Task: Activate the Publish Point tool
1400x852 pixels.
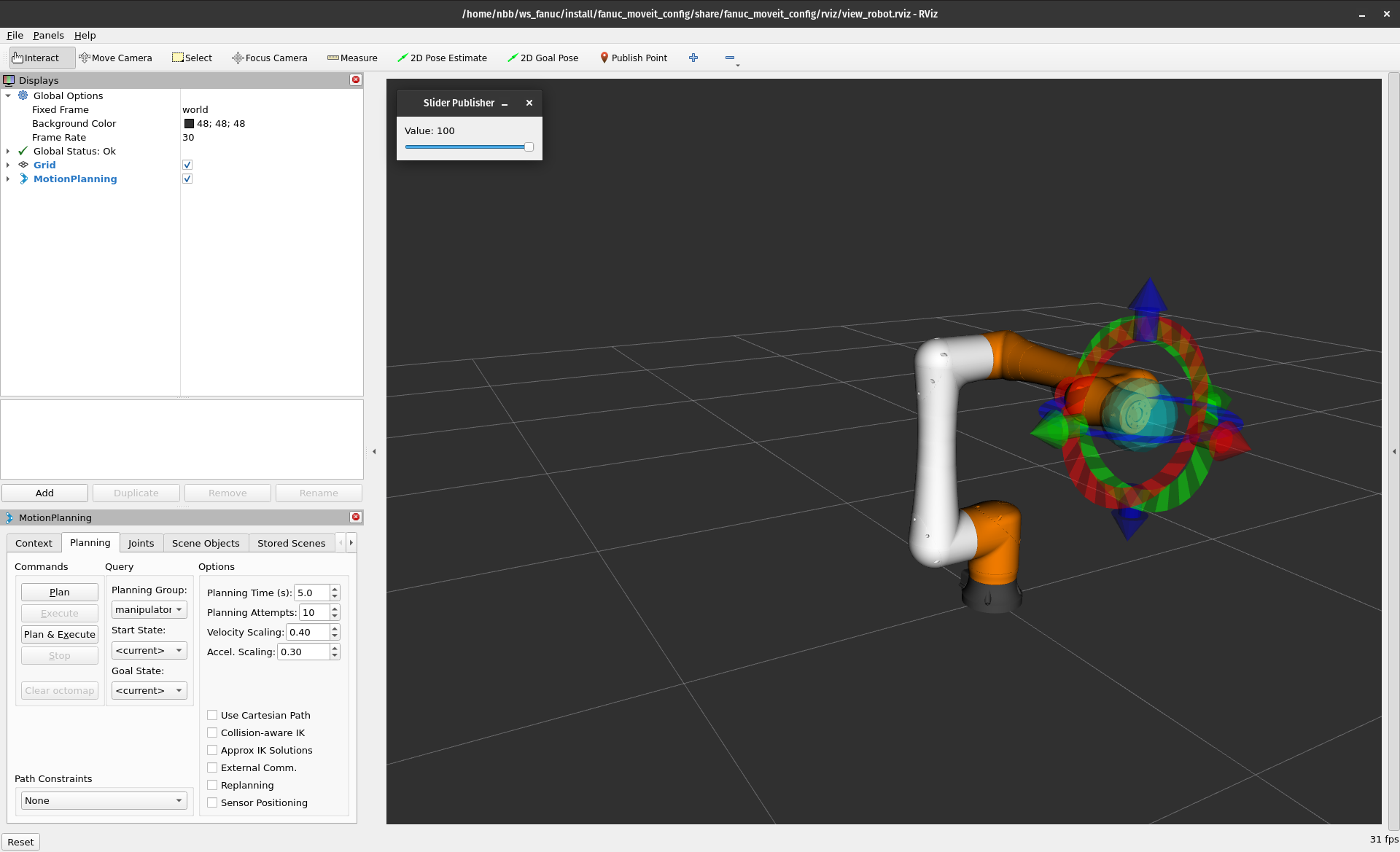Action: pyautogui.click(x=633, y=58)
